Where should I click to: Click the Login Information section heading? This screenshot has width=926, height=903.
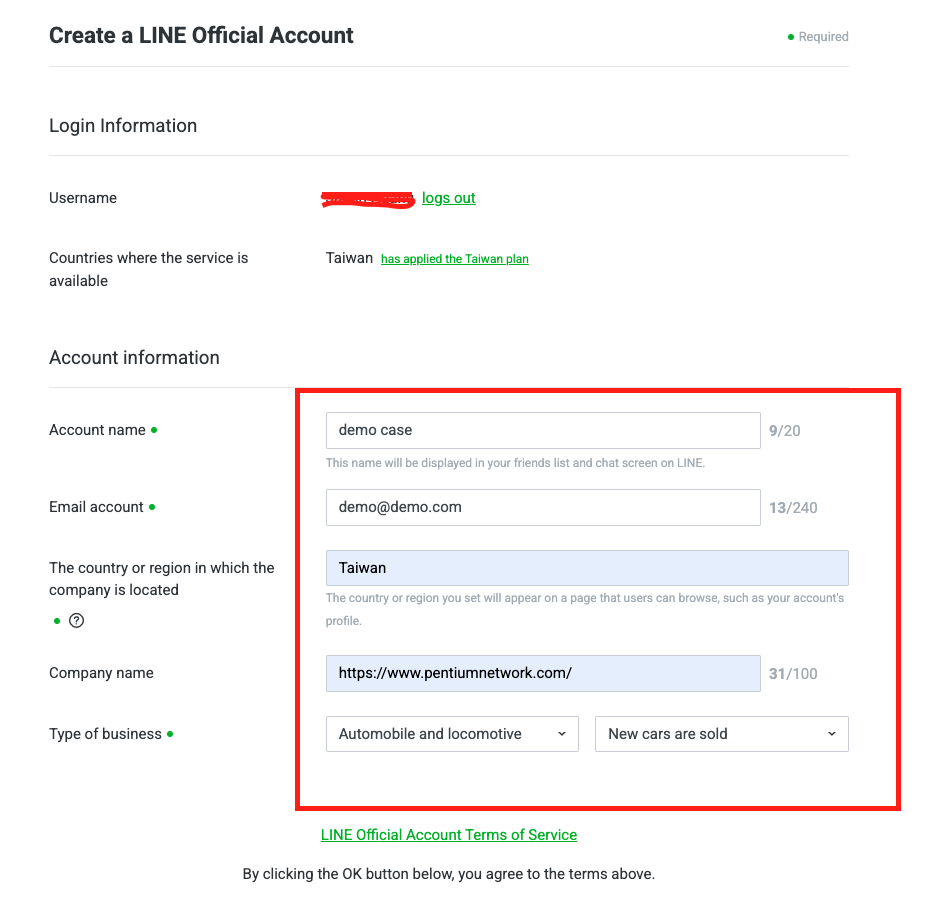(x=123, y=126)
